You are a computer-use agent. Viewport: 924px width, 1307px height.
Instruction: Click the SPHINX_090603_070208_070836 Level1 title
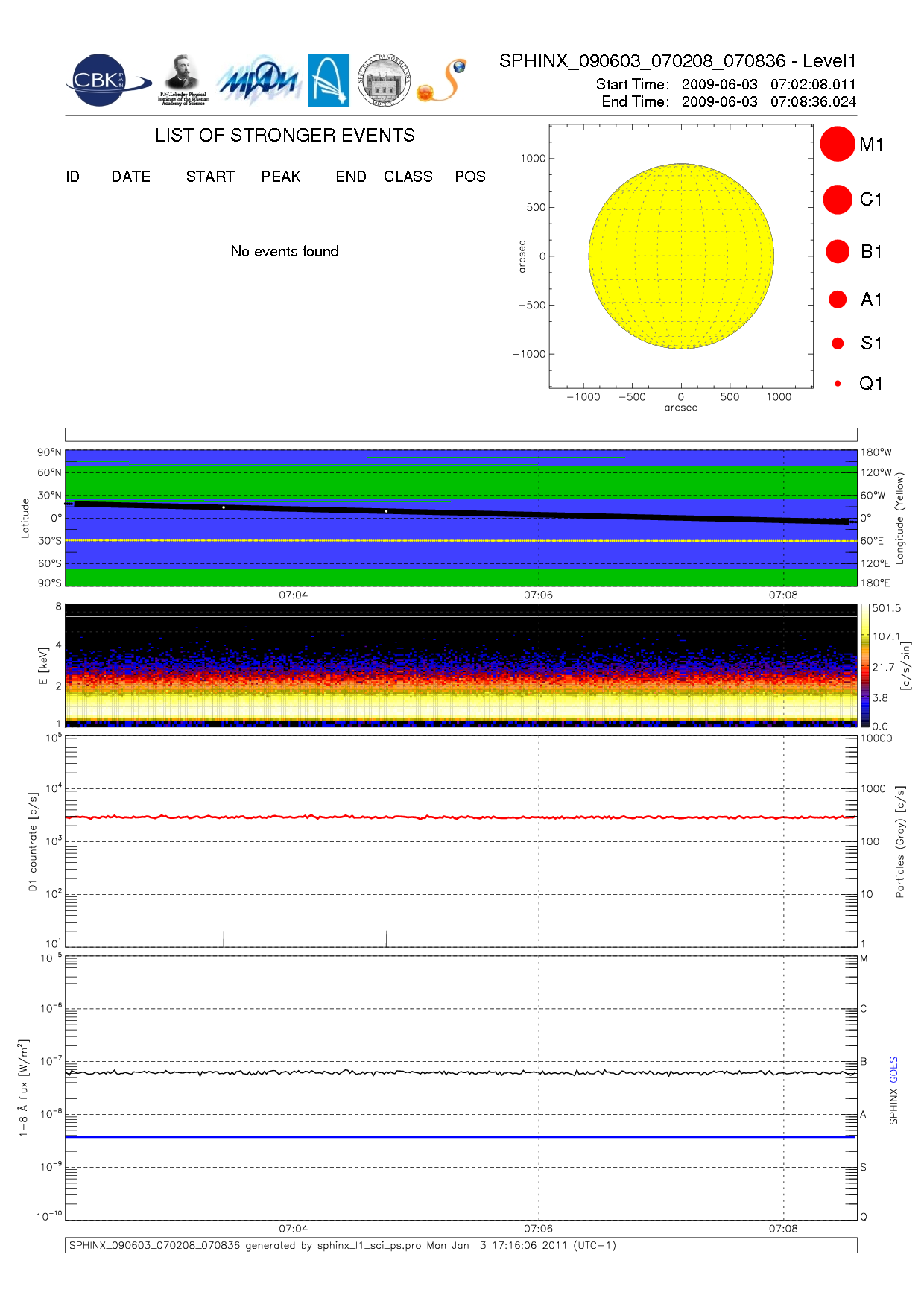pyautogui.click(x=677, y=61)
